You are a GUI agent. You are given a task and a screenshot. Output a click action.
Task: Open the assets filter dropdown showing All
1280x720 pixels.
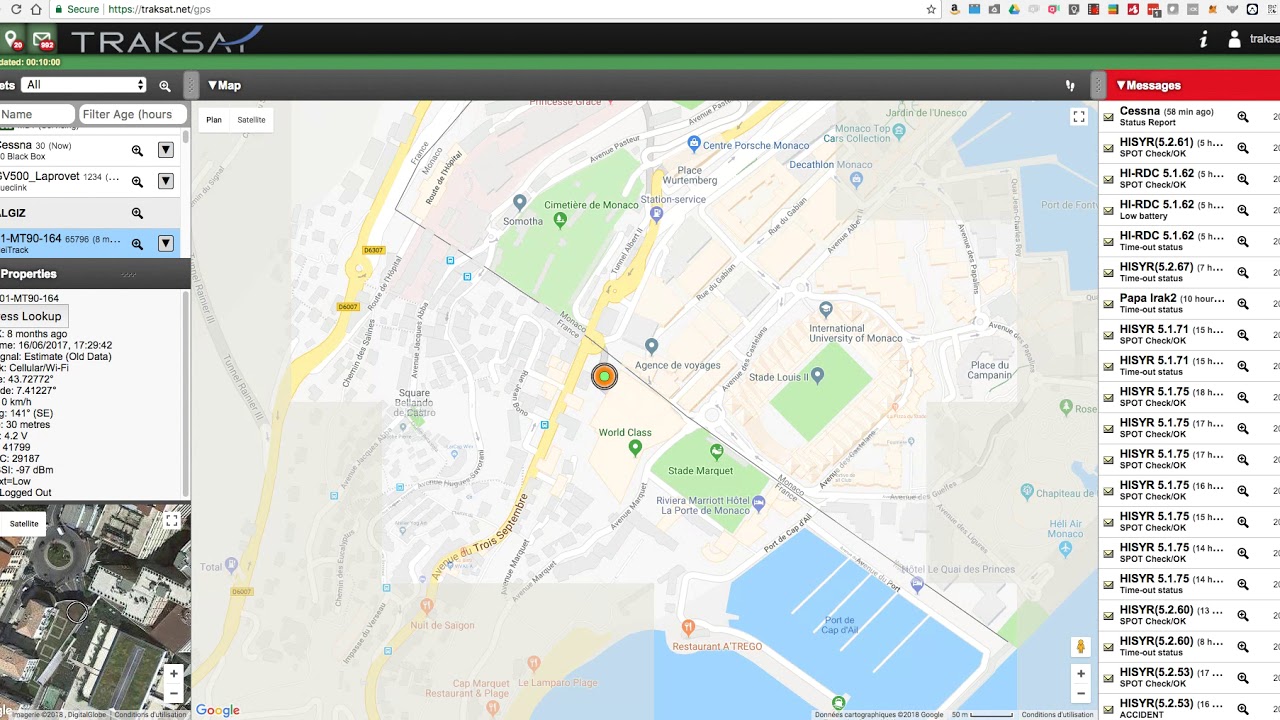pos(84,85)
